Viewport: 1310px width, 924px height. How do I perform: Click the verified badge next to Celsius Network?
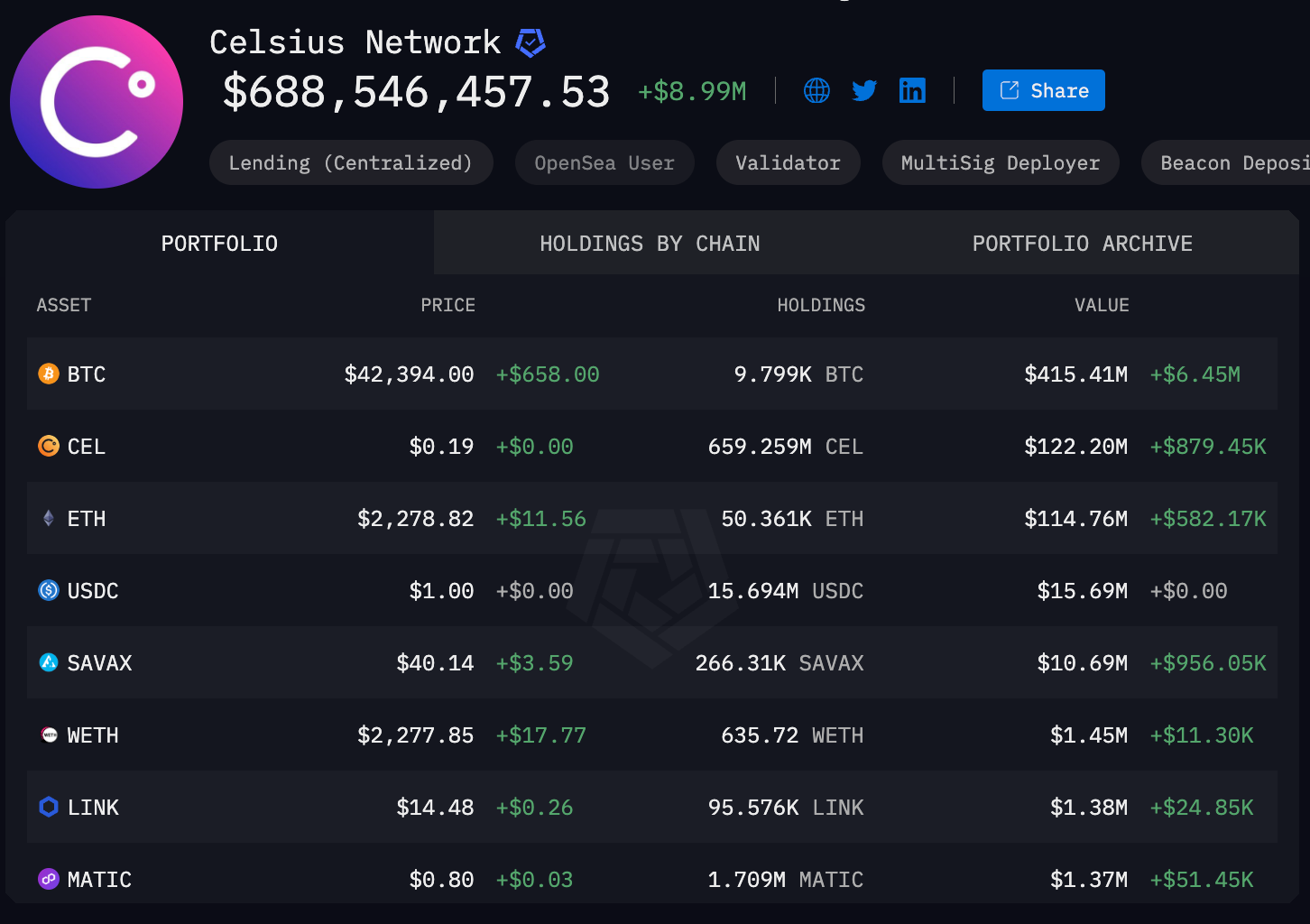(x=530, y=42)
